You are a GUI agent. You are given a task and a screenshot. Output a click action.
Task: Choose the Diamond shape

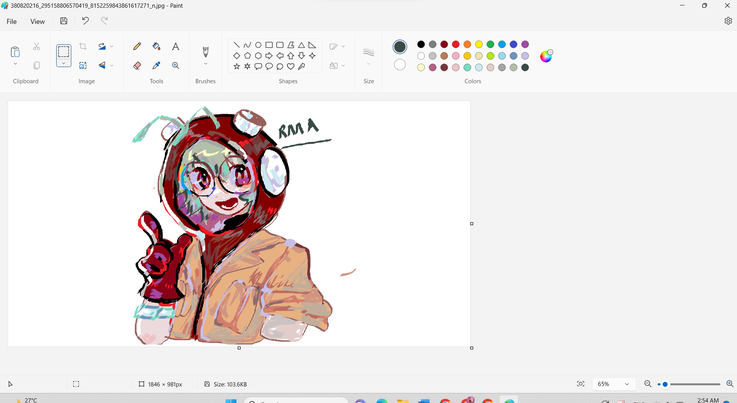click(236, 55)
